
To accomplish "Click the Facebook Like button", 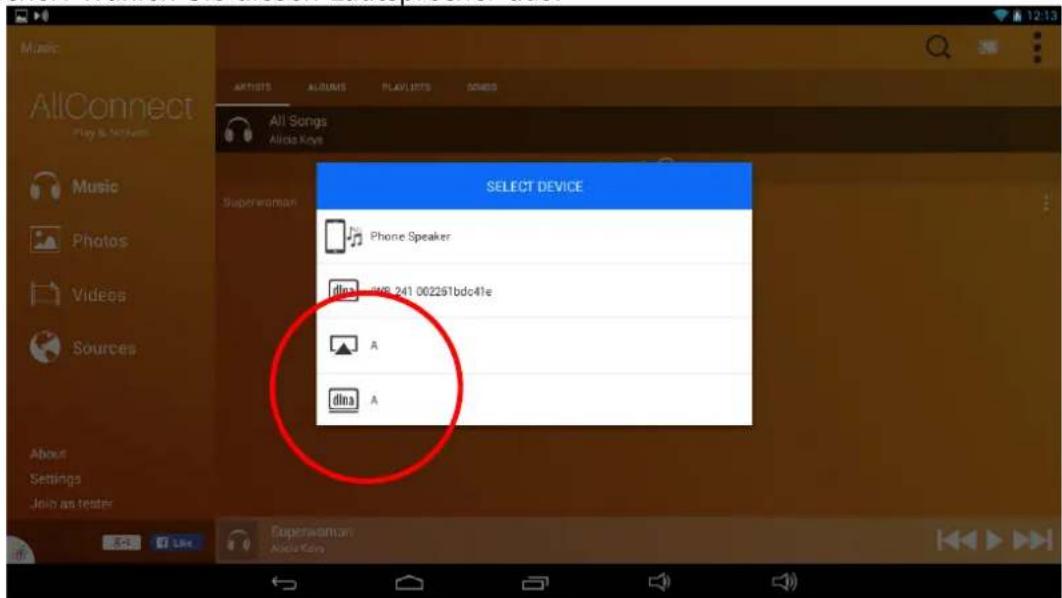I will (x=175, y=542).
